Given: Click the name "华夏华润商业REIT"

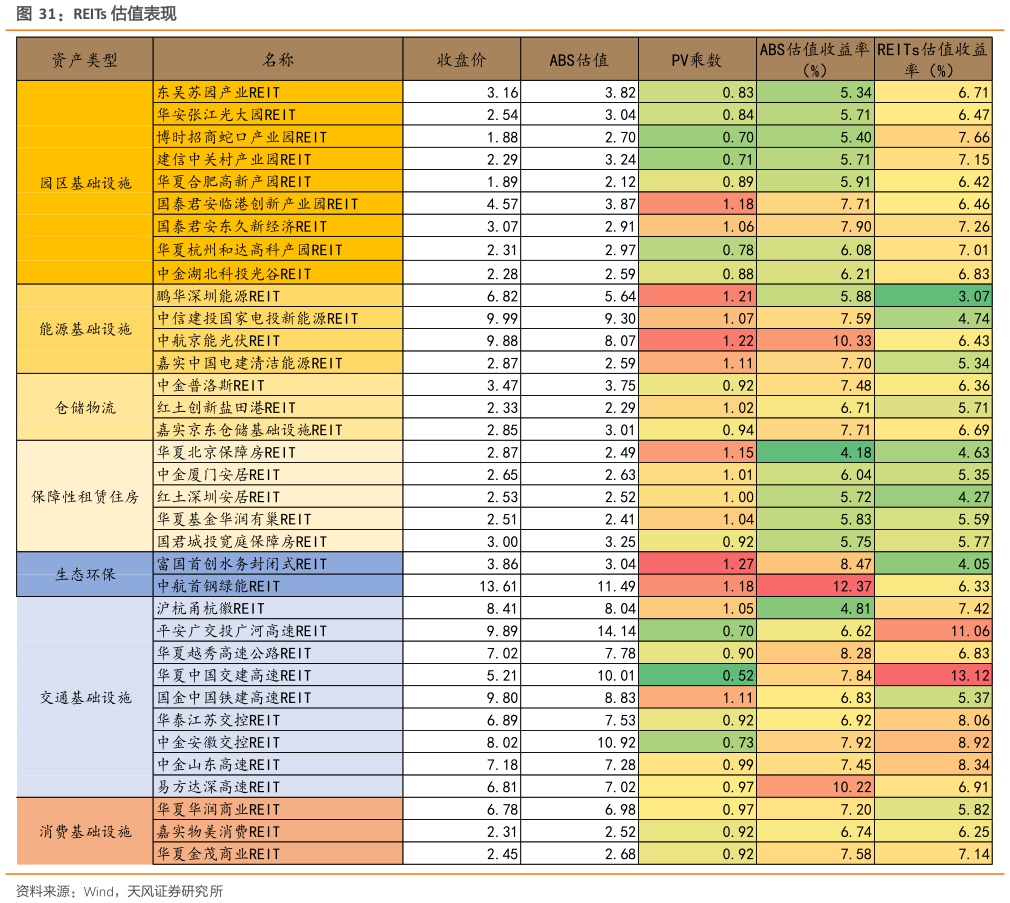Looking at the screenshot, I should click(219, 810).
